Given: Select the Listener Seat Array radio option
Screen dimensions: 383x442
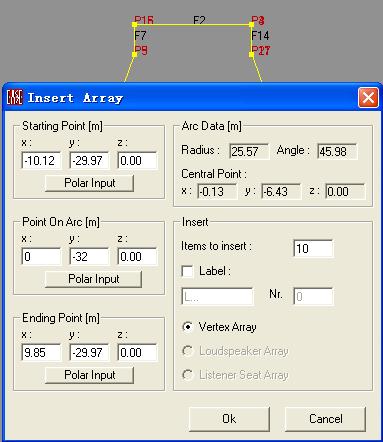Looking at the screenshot, I should point(188,375).
